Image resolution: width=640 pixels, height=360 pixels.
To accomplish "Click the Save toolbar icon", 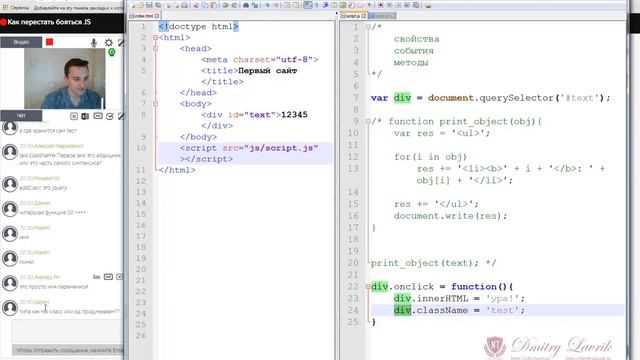I will click(149, 5).
